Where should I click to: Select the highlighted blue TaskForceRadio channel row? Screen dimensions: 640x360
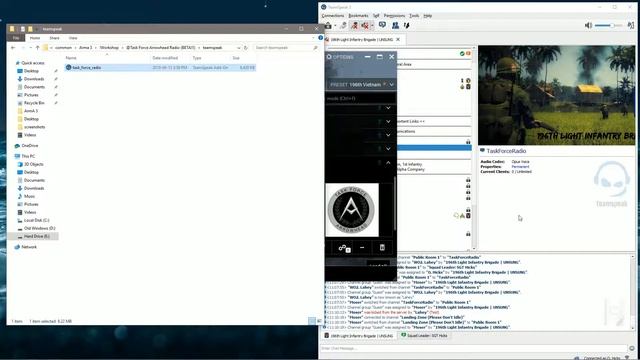tap(434, 148)
